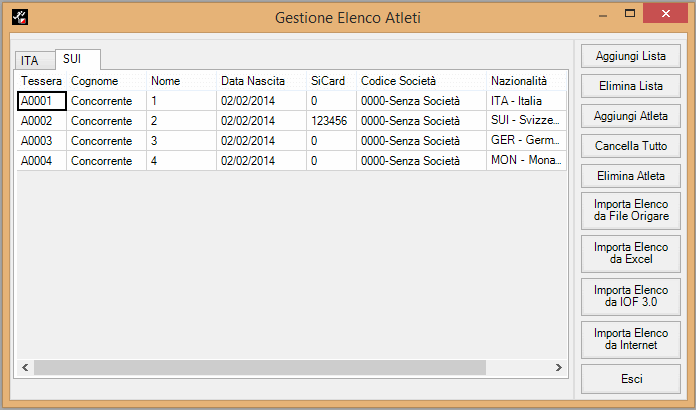Select the SUI tab
This screenshot has width=696, height=410.
(x=78, y=59)
